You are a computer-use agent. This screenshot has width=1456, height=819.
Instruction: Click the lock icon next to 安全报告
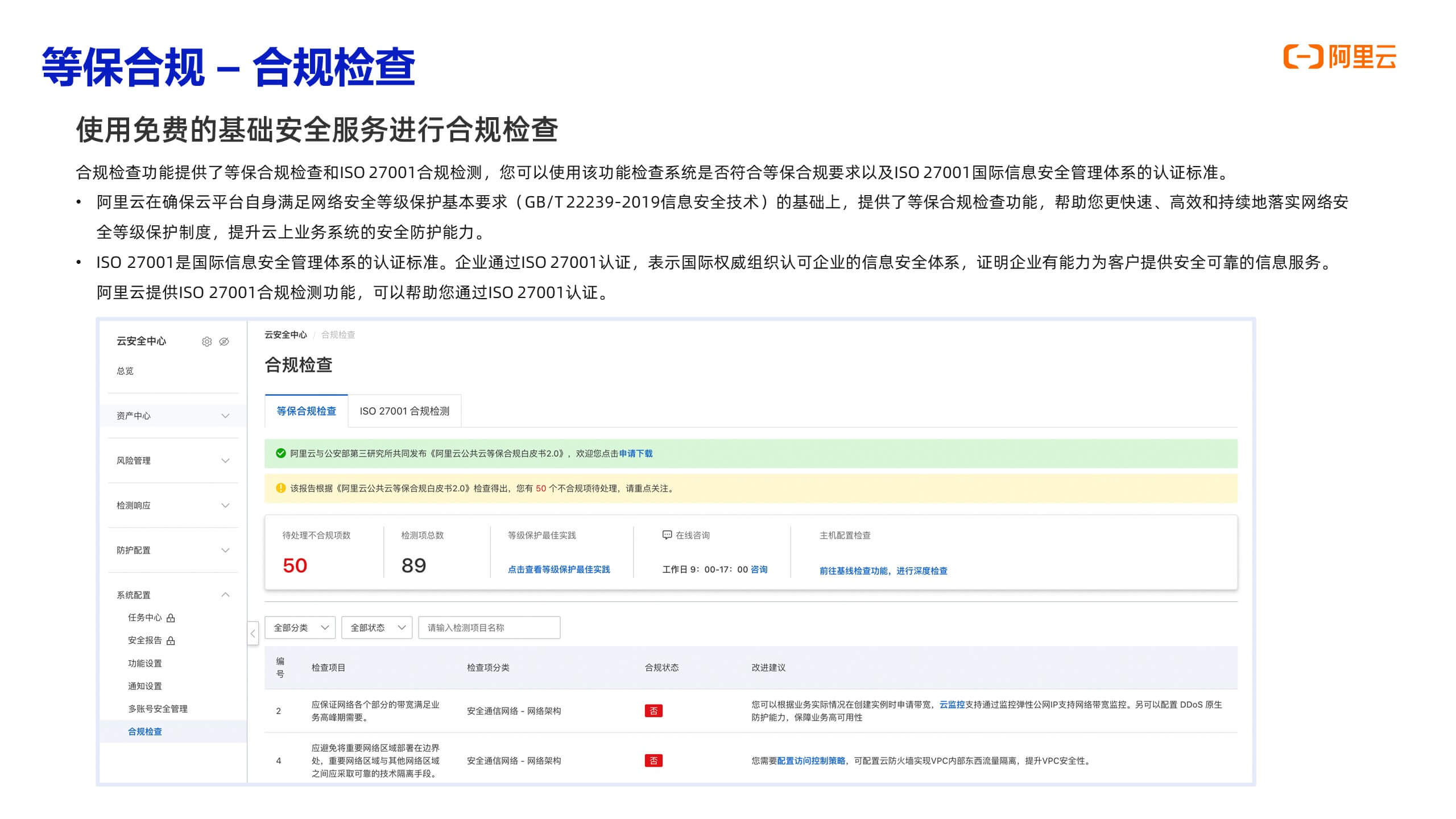tap(171, 640)
